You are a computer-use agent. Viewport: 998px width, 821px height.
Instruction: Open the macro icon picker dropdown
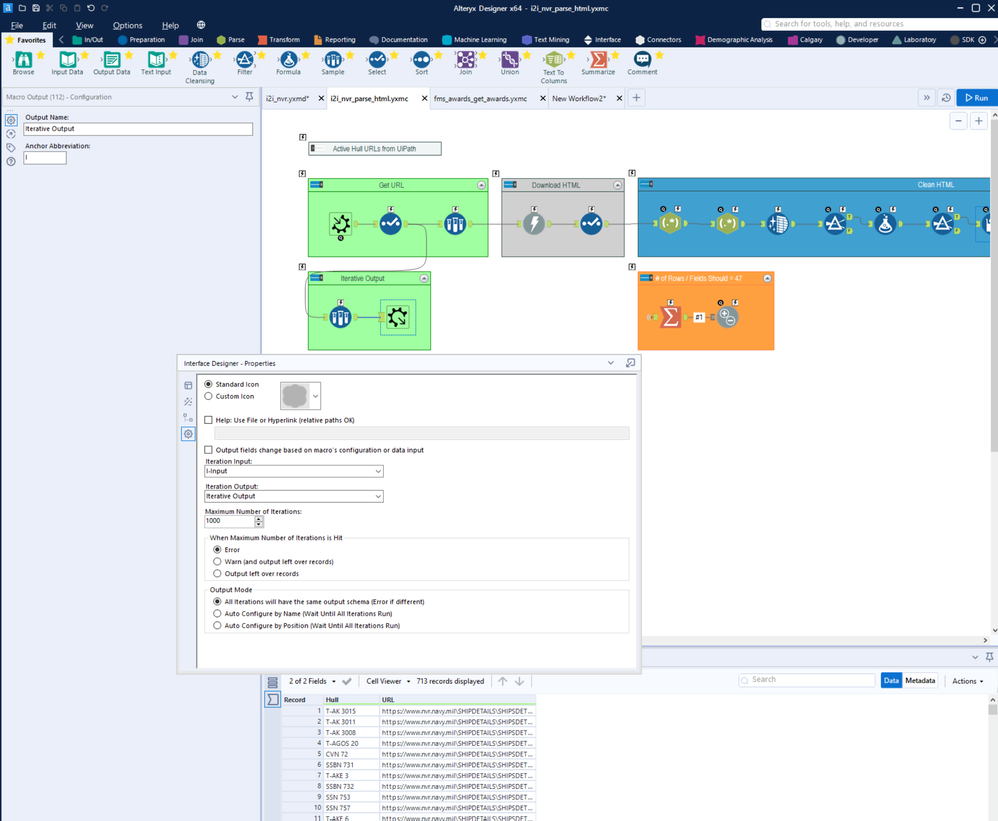[x=315, y=396]
